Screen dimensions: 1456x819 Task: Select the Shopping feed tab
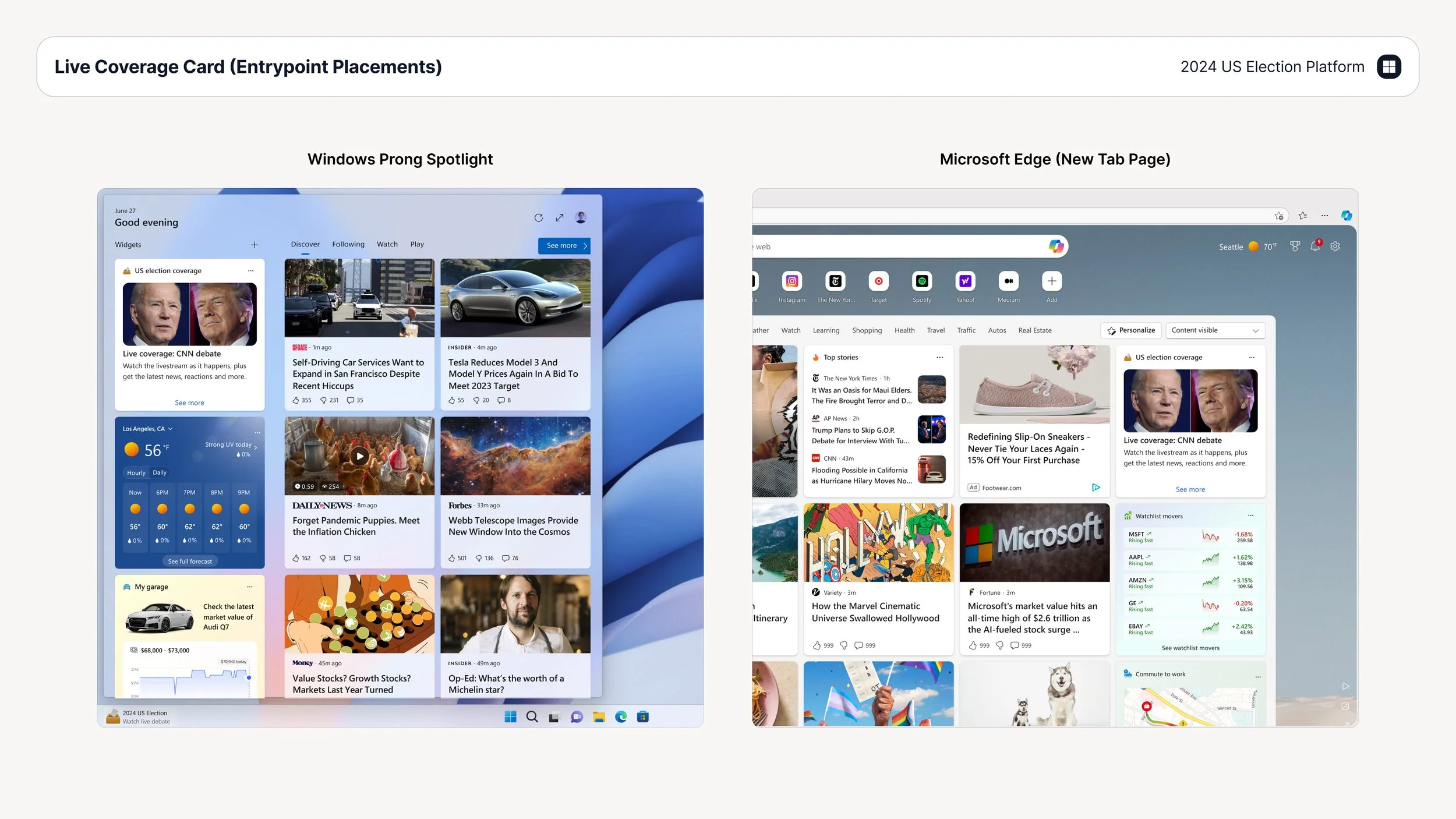coord(866,330)
